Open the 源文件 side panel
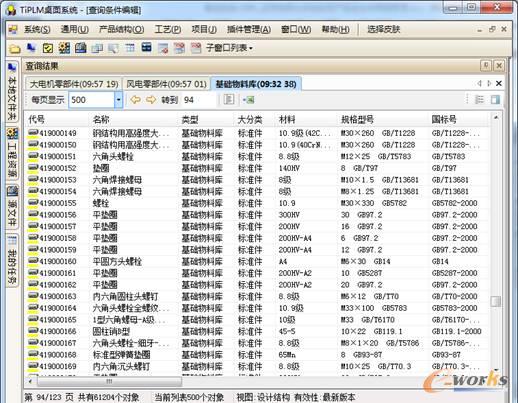 12,207
